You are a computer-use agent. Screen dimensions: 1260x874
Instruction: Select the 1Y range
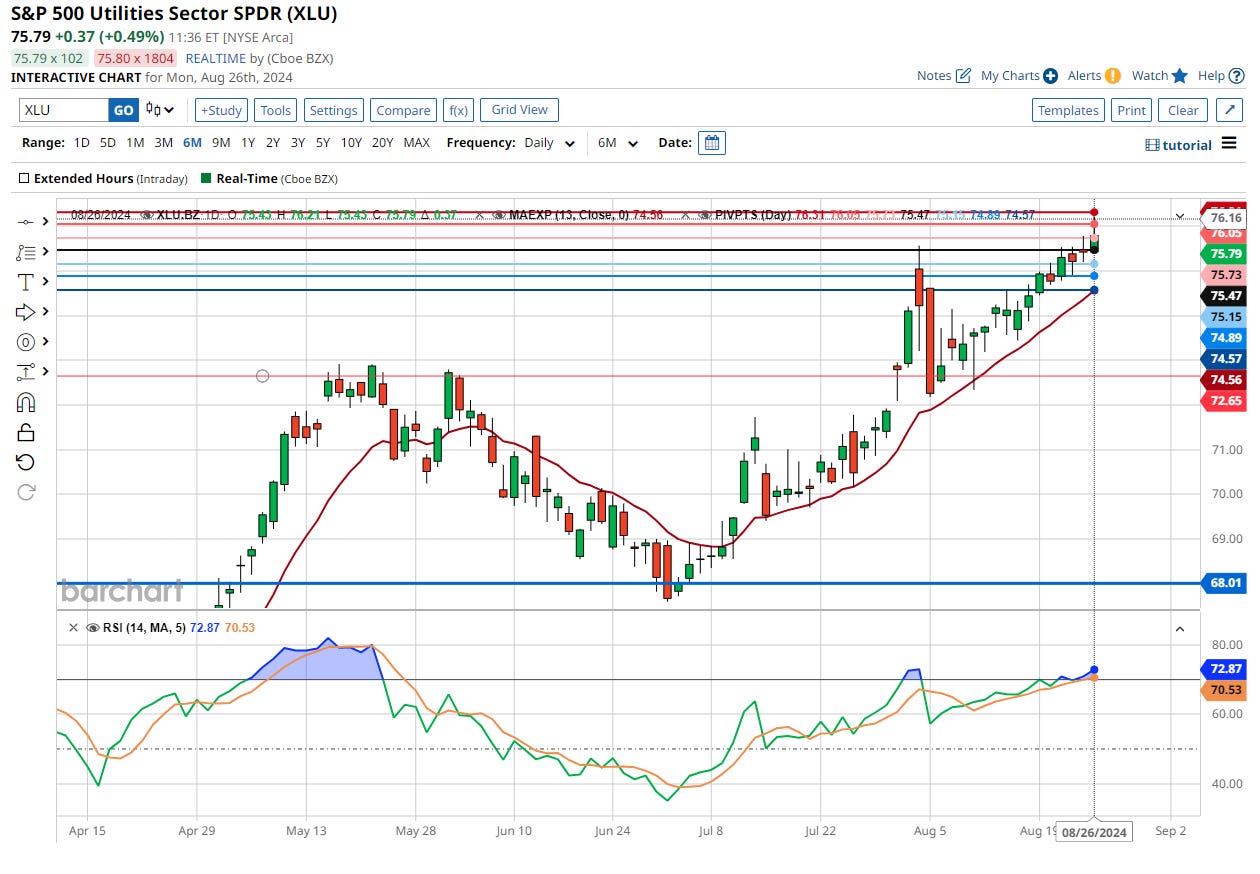[248, 143]
